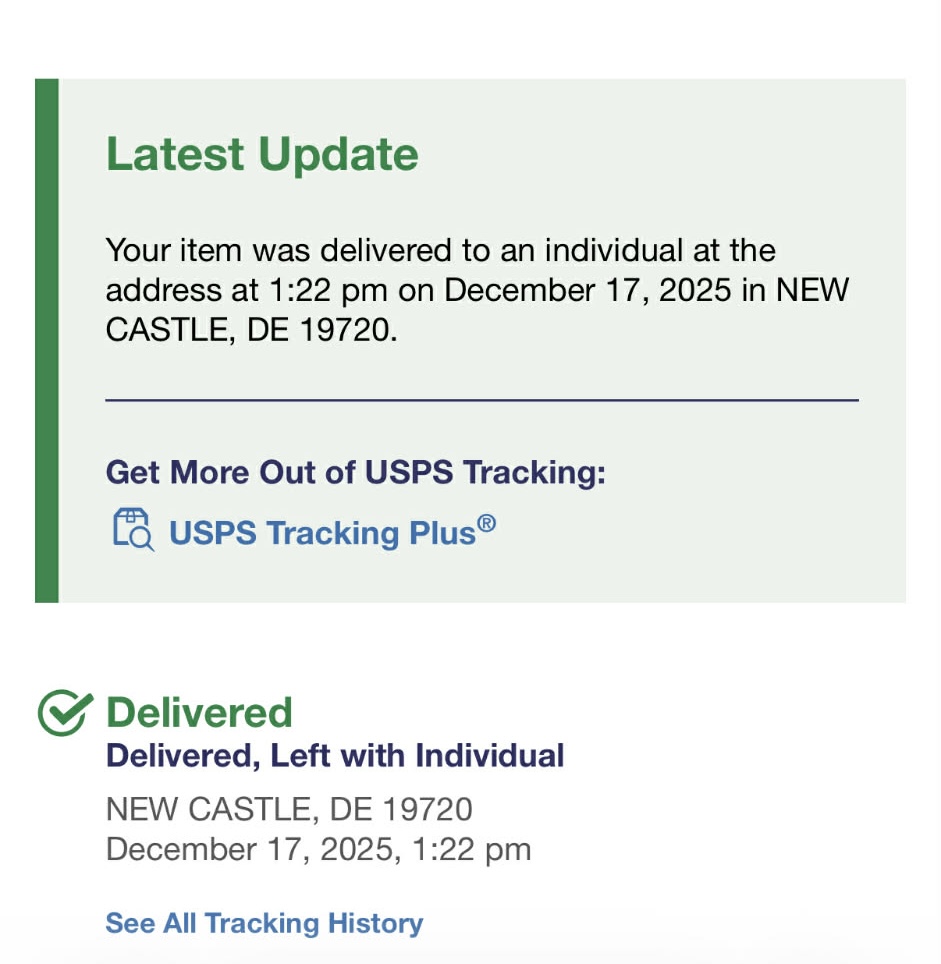The image size is (941, 964).
Task: Click the word "Plus" in USPS Tracking Plus
Action: click(x=440, y=533)
